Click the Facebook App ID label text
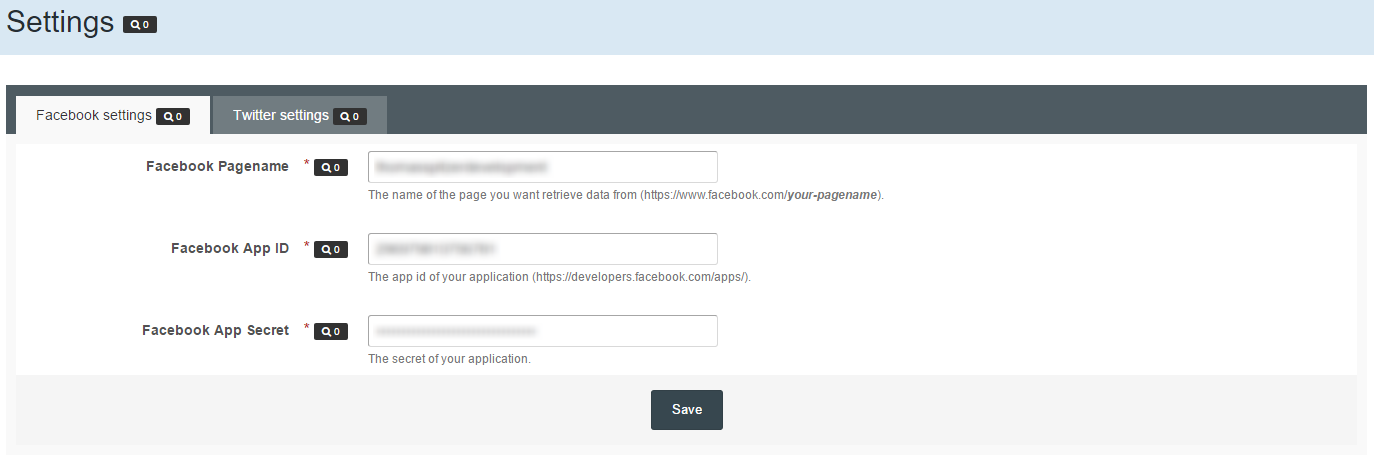 pos(230,248)
